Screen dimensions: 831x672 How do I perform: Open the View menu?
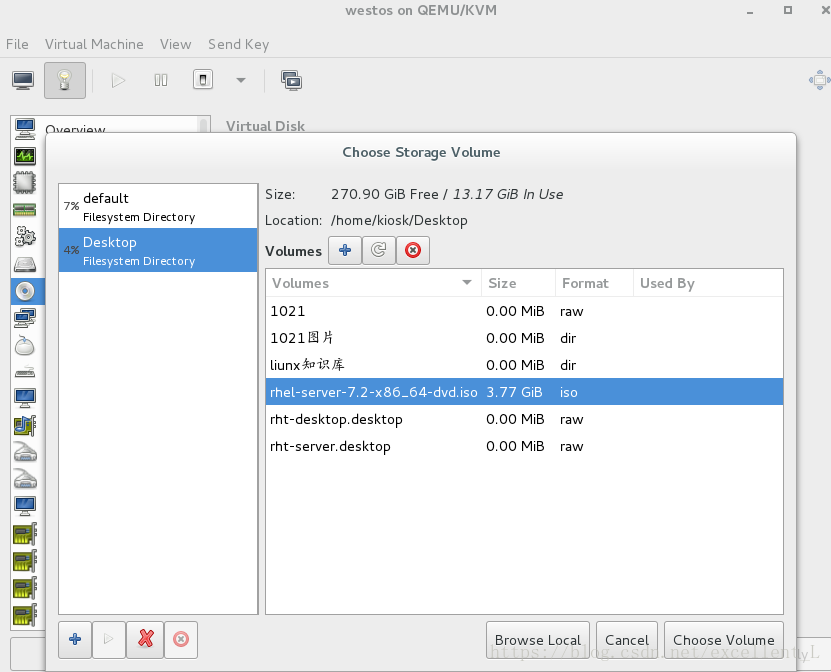click(175, 44)
